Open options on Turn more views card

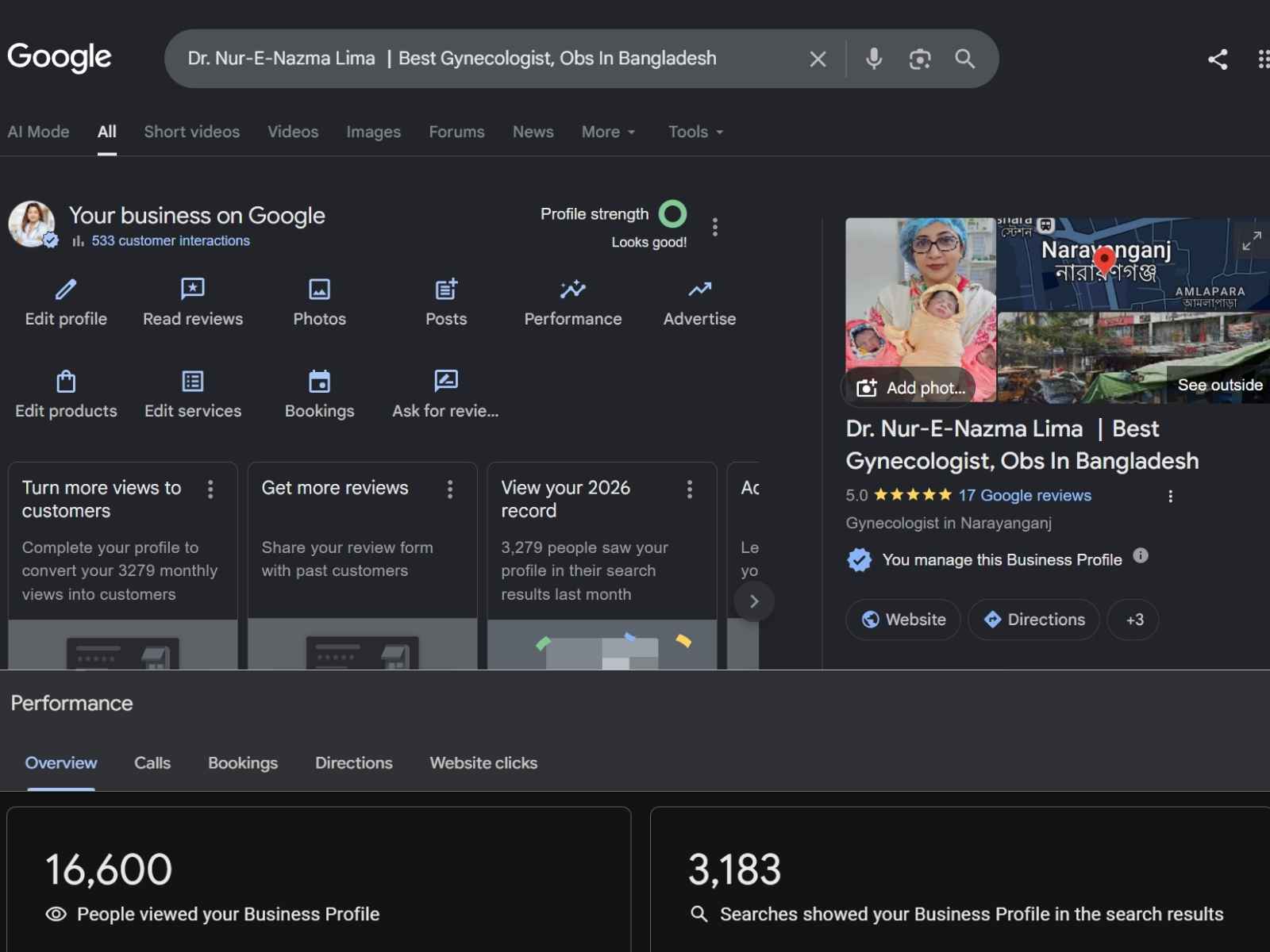[x=210, y=489]
